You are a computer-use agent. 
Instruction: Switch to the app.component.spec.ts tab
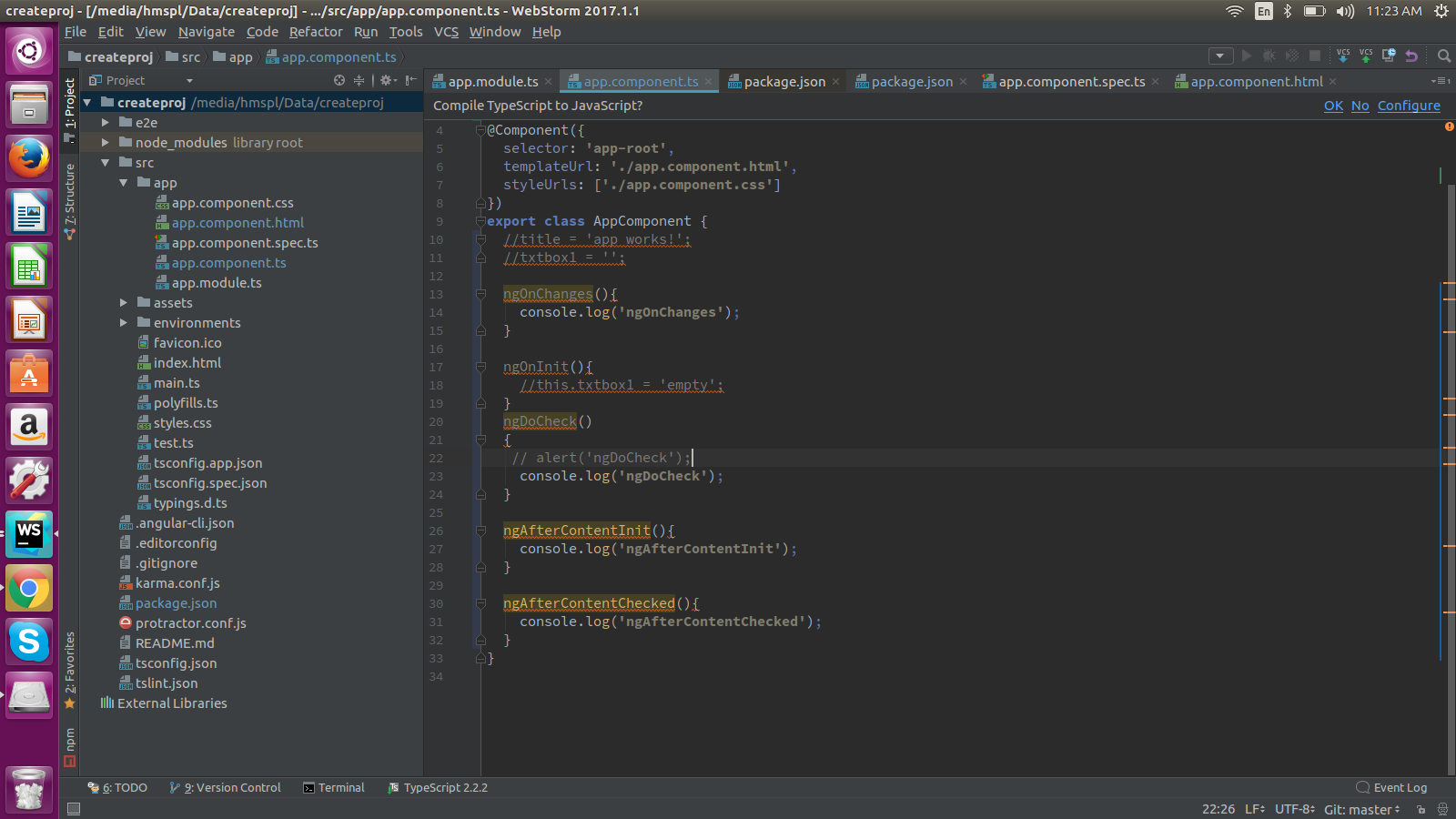tap(1071, 82)
